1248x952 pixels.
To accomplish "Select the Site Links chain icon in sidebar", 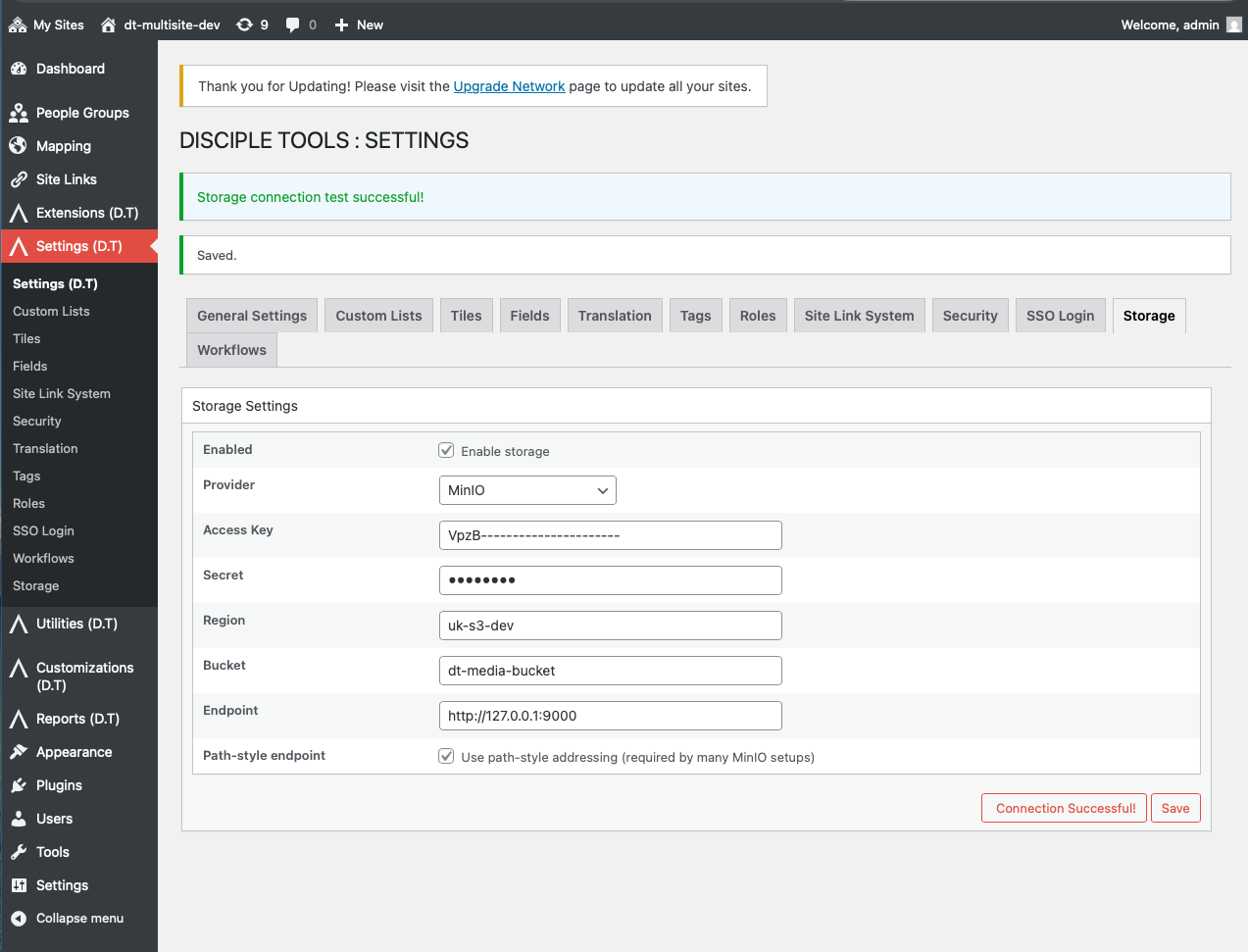I will pos(21,179).
